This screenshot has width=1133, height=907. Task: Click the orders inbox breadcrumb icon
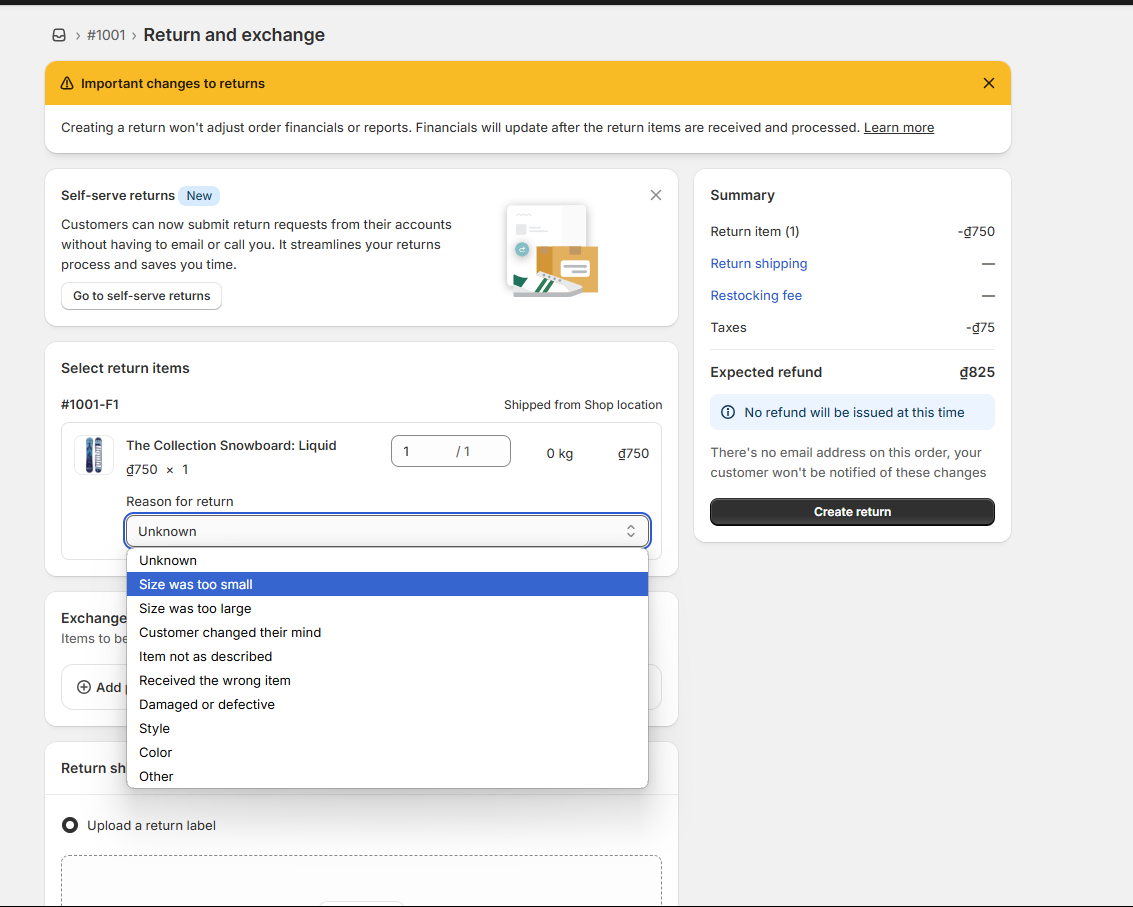(59, 35)
